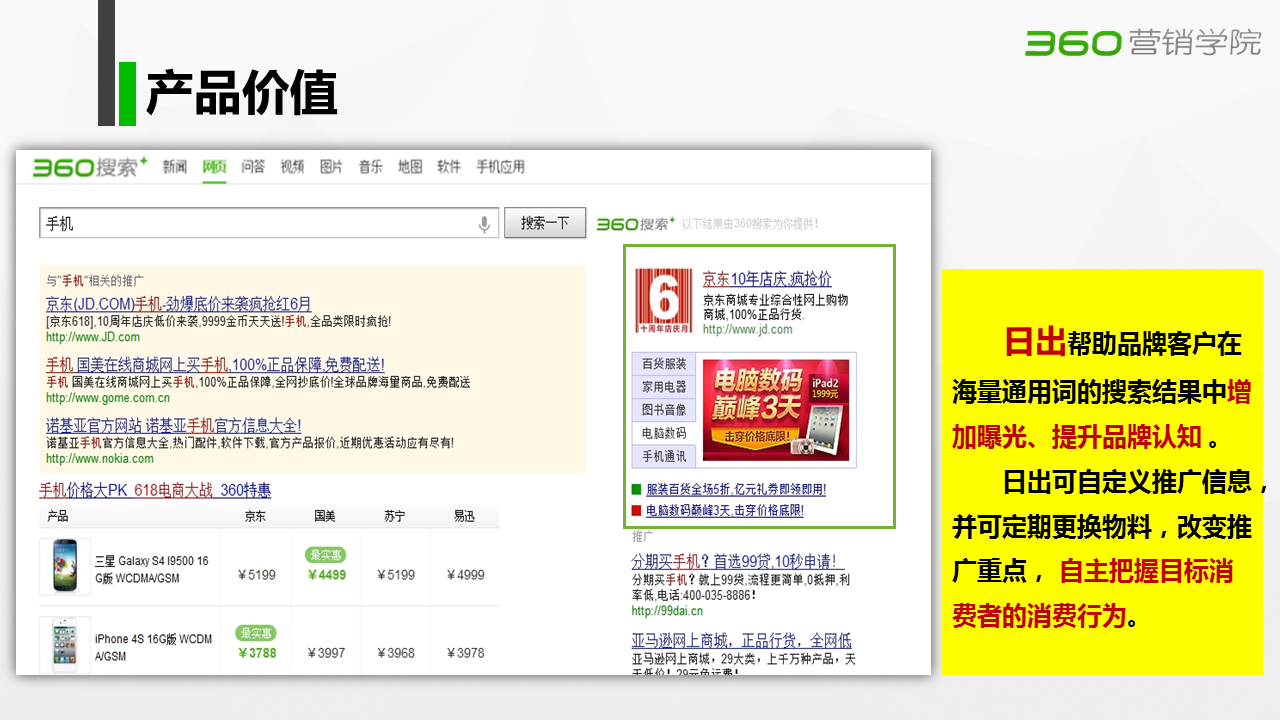The width and height of the screenshot is (1280, 720).
Task: Click the 电脑数码巅峰3天 banner ad
Action: (776, 410)
